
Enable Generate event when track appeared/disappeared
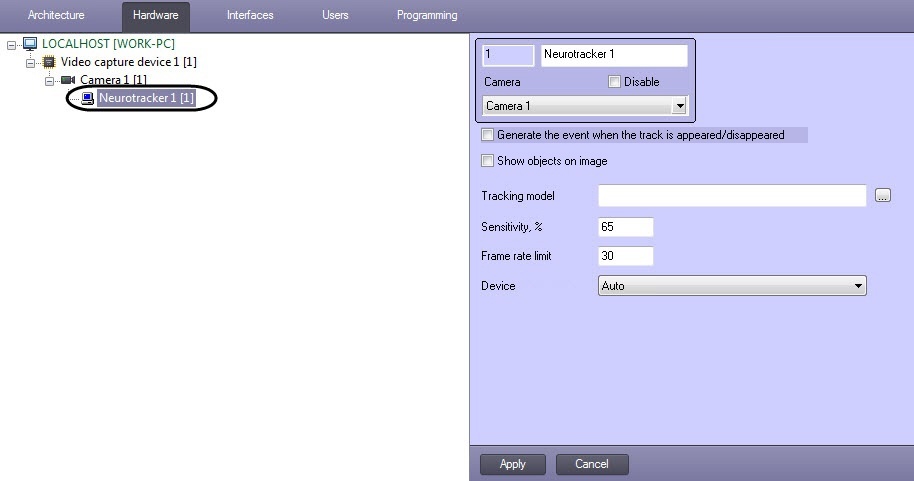pyautogui.click(x=488, y=135)
